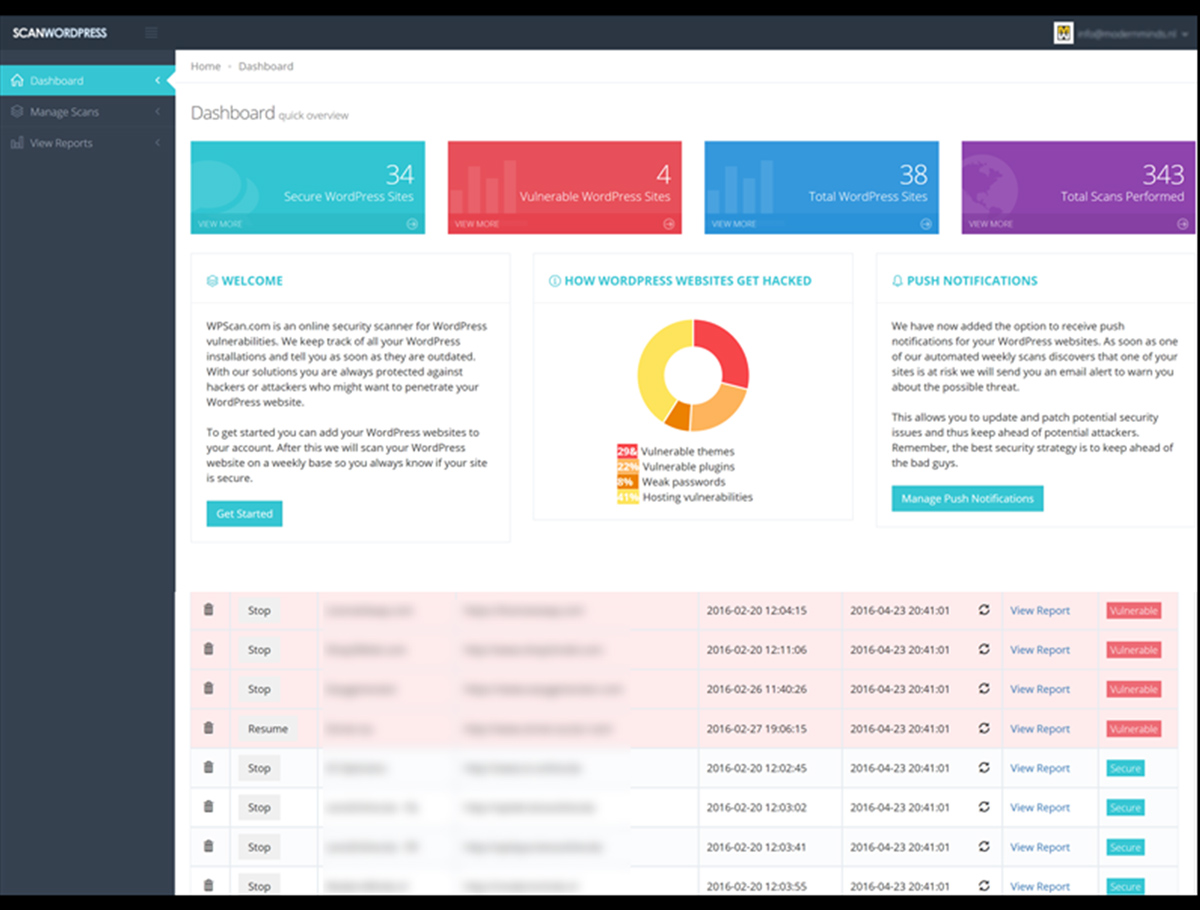Delete the scan created 2016-02-20 12:11:06
Screen dimensions: 1200x910
(209, 649)
